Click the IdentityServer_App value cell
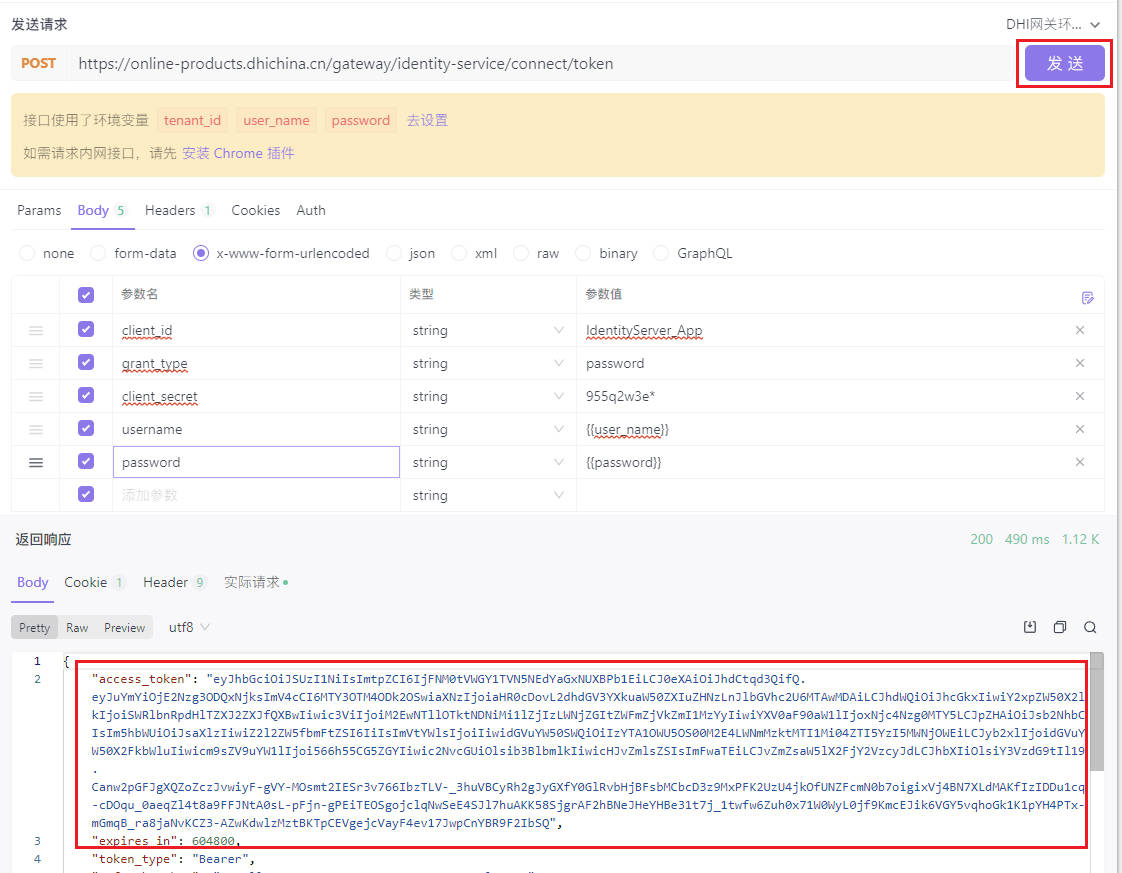Viewport: 1122px width, 873px height. point(823,331)
